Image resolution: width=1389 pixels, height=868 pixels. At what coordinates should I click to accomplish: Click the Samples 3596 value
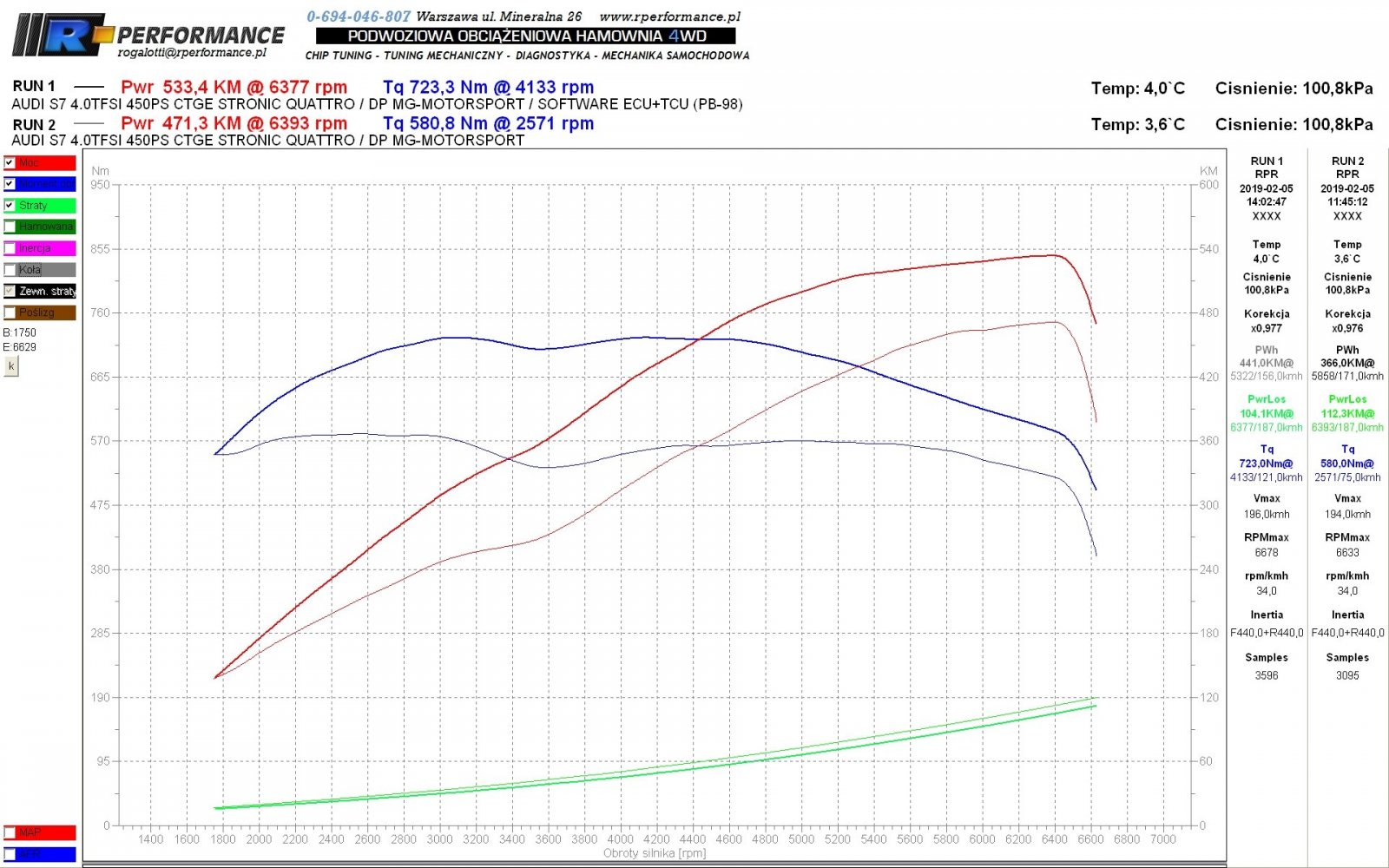[1267, 675]
